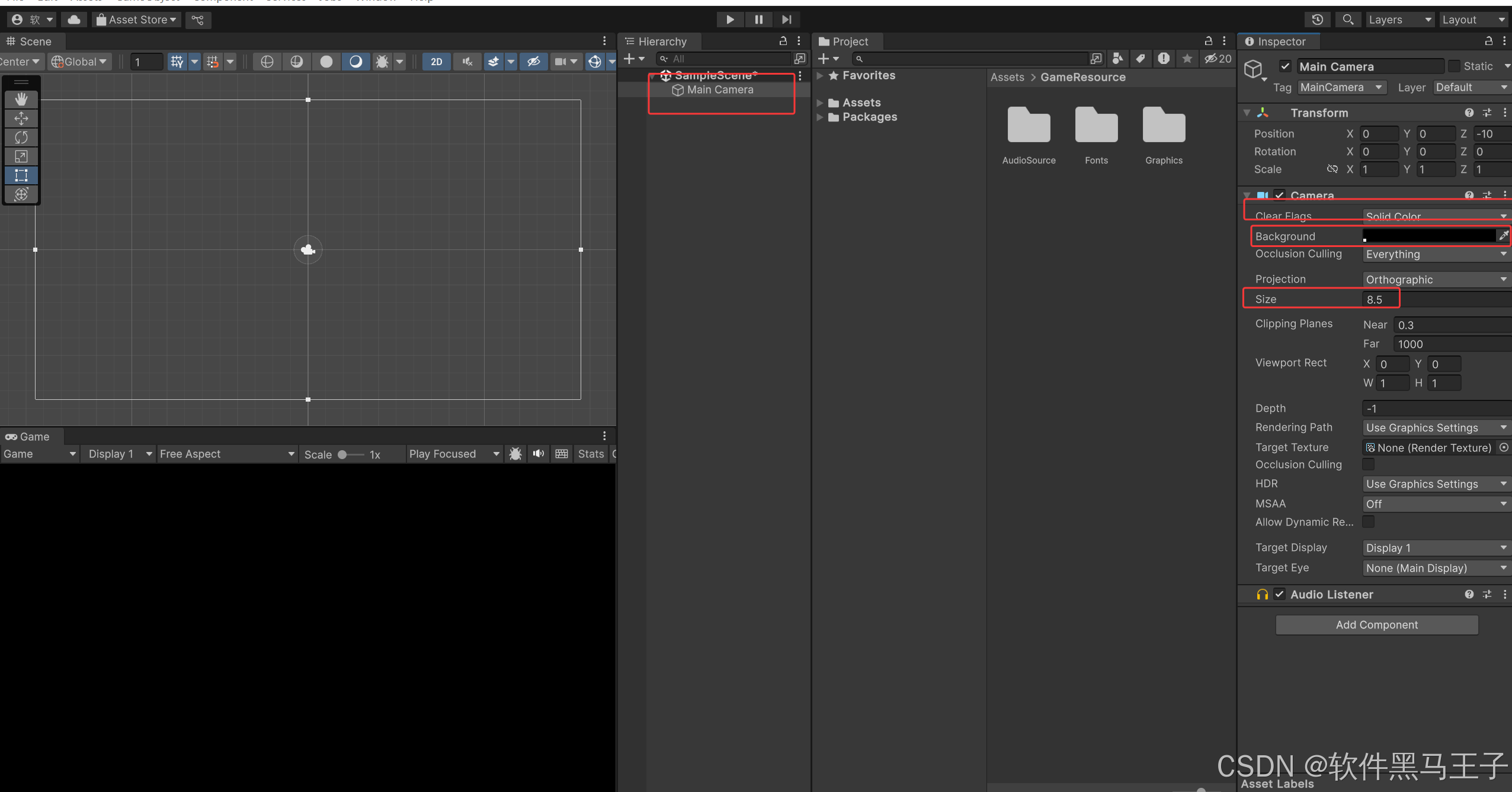This screenshot has width=1512, height=792.
Task: Open the Free Aspect dropdown
Action: [227, 454]
